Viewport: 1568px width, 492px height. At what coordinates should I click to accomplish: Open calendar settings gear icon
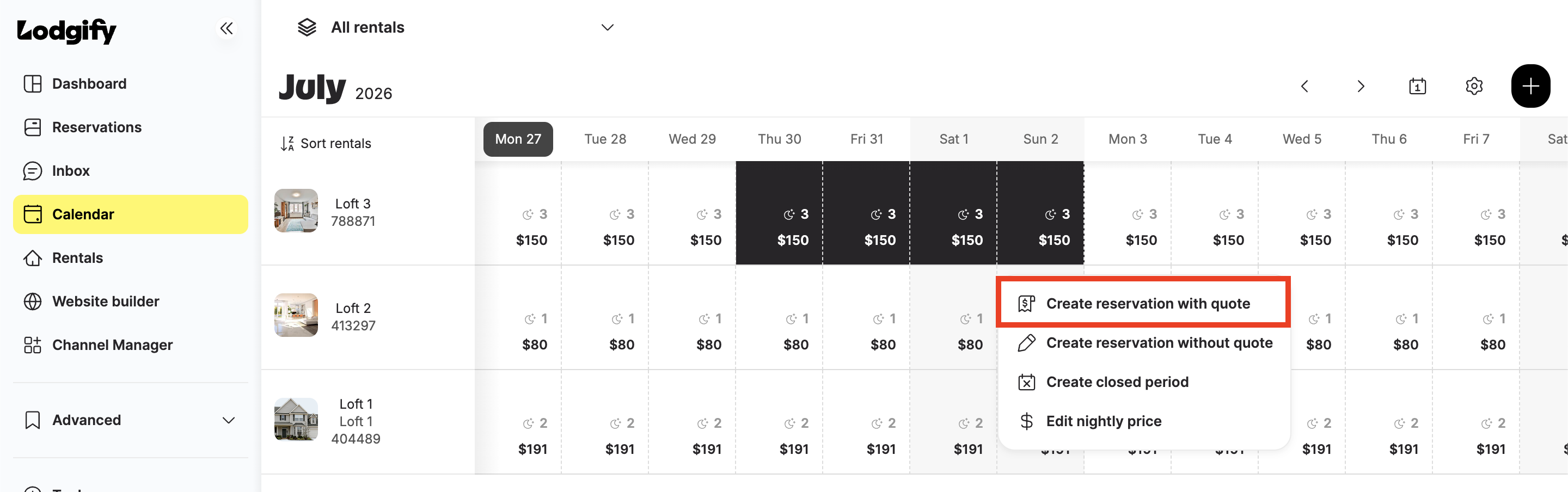(1474, 87)
